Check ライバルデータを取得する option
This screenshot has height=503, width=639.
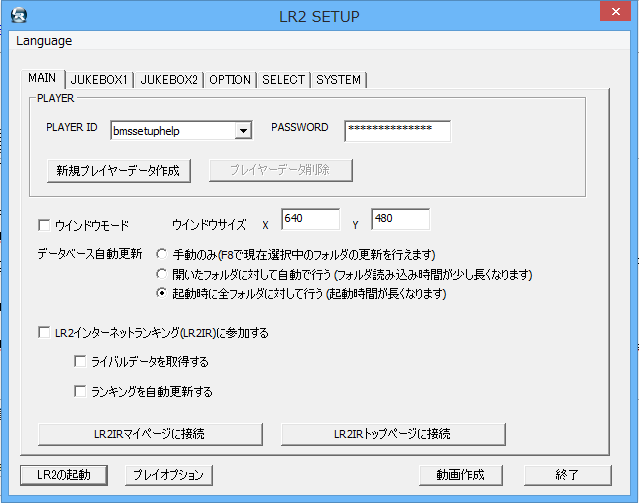point(80,361)
